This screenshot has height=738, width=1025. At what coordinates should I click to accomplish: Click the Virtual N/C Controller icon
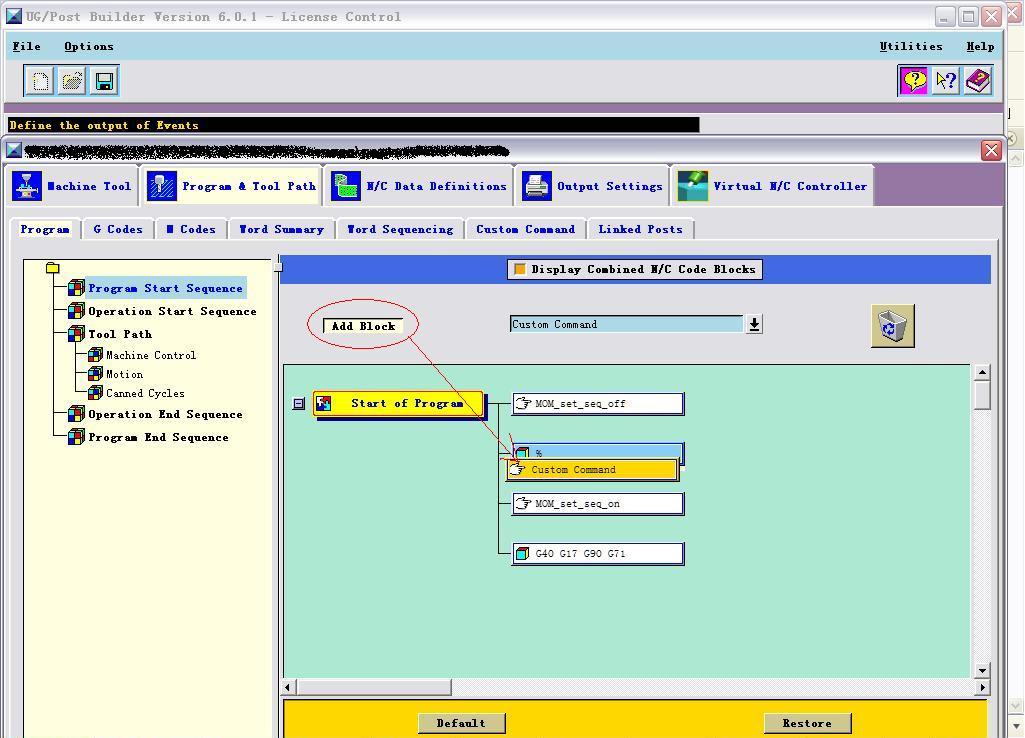(x=693, y=186)
